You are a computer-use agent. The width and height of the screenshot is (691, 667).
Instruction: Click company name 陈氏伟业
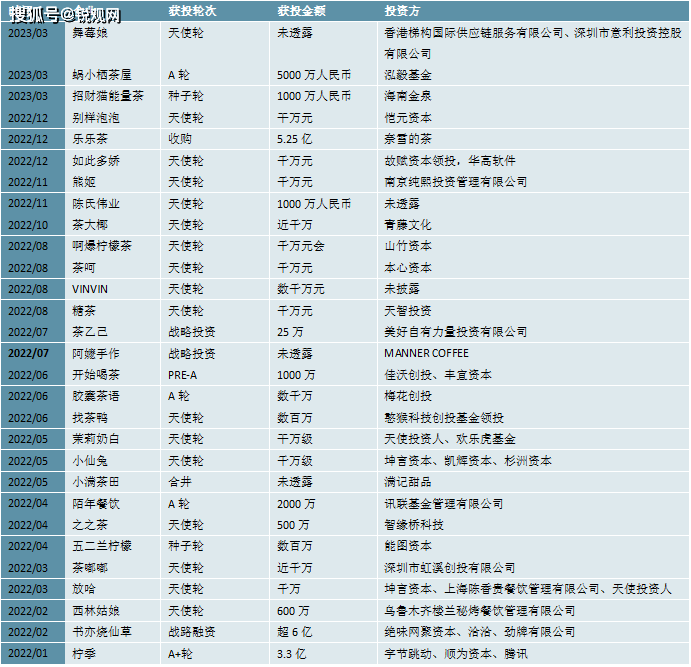pyautogui.click(x=96, y=204)
